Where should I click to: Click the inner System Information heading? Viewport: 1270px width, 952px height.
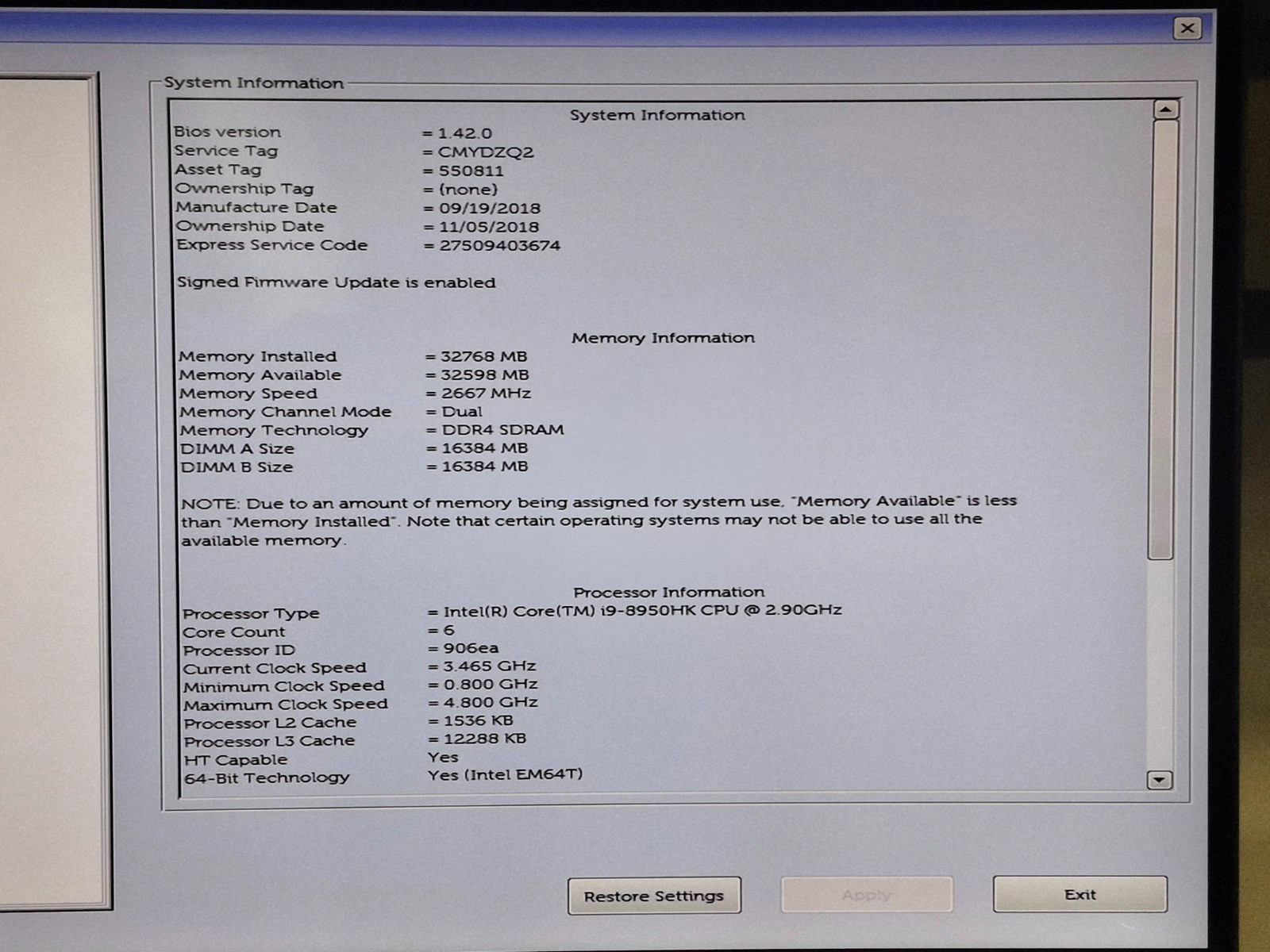click(657, 115)
